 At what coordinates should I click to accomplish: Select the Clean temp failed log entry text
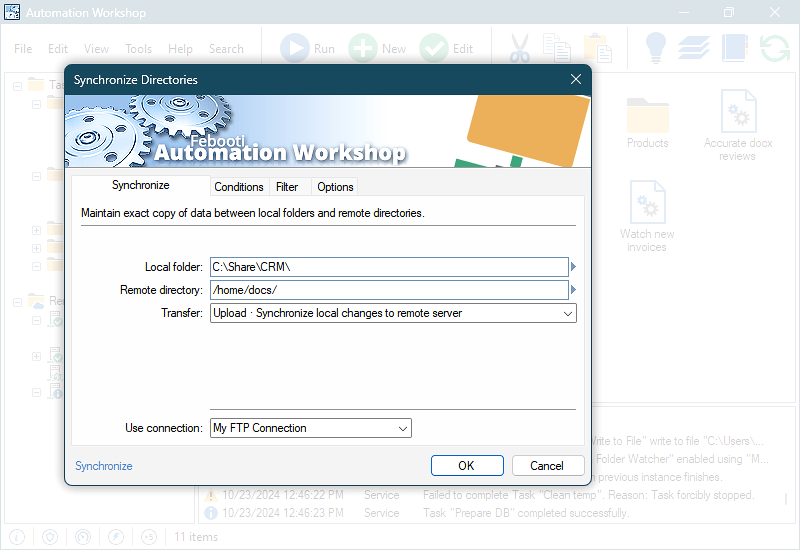click(588, 495)
